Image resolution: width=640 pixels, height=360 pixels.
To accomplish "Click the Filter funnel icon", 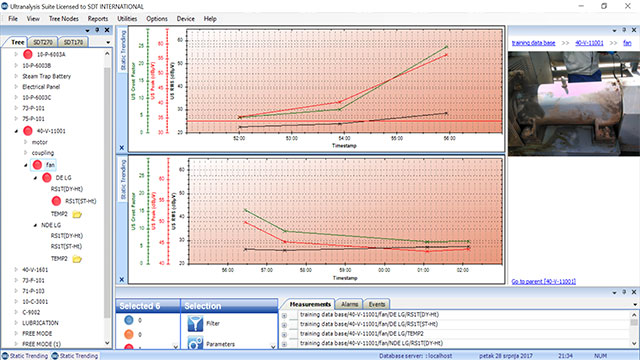I will 195,323.
